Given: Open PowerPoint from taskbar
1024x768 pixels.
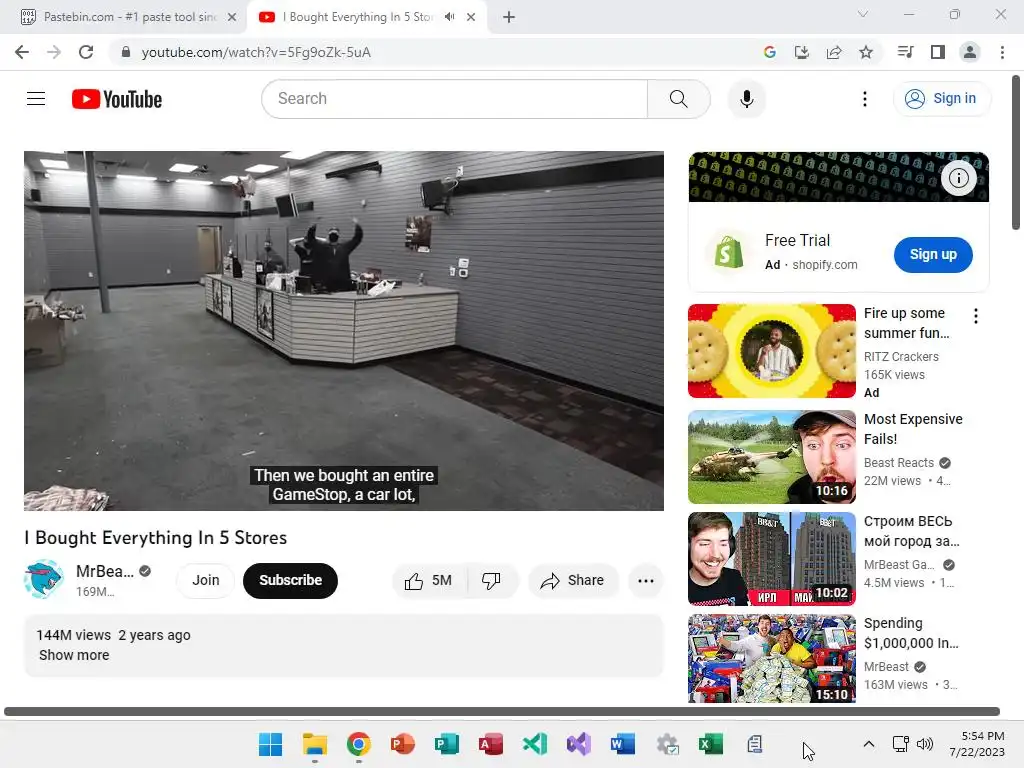Looking at the screenshot, I should pos(403,744).
